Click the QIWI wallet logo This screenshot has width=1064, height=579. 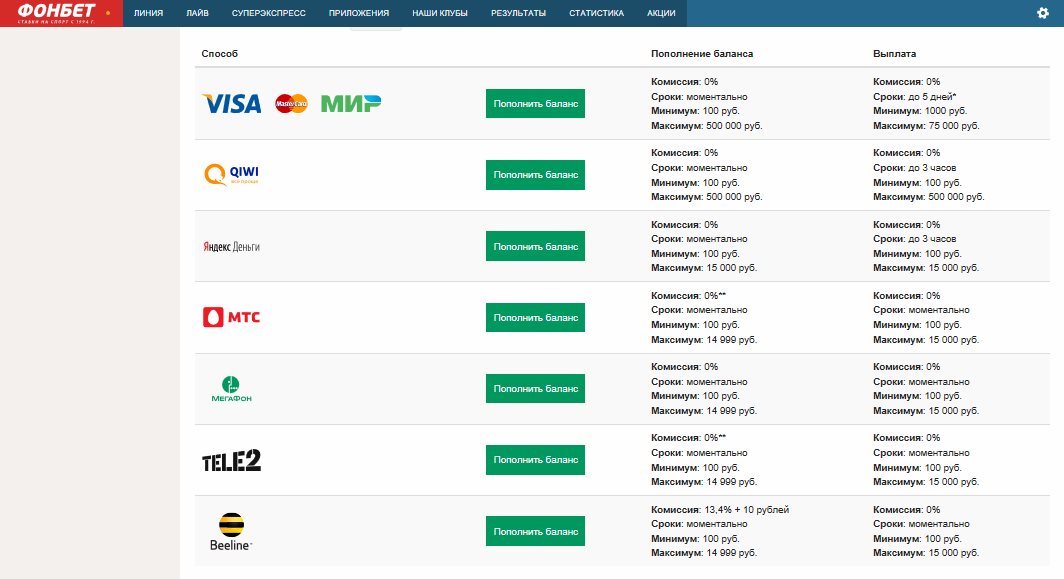pyautogui.click(x=231, y=174)
